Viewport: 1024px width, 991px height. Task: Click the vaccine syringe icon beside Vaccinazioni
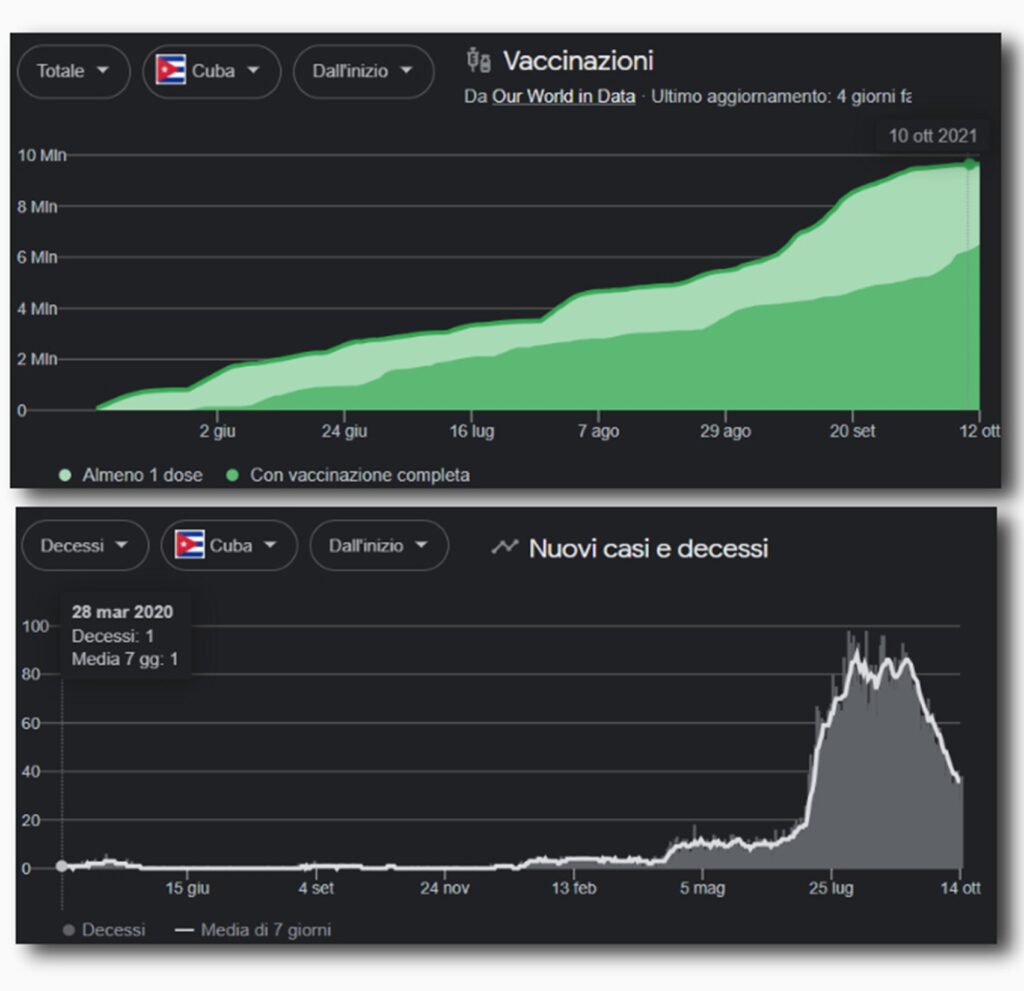(x=478, y=62)
